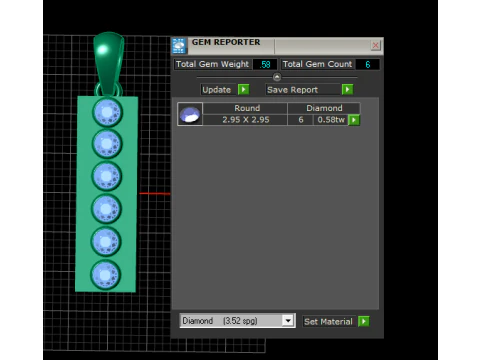
Task: Open the Diamond (3.52 spg) material dropdown
Action: (237, 321)
